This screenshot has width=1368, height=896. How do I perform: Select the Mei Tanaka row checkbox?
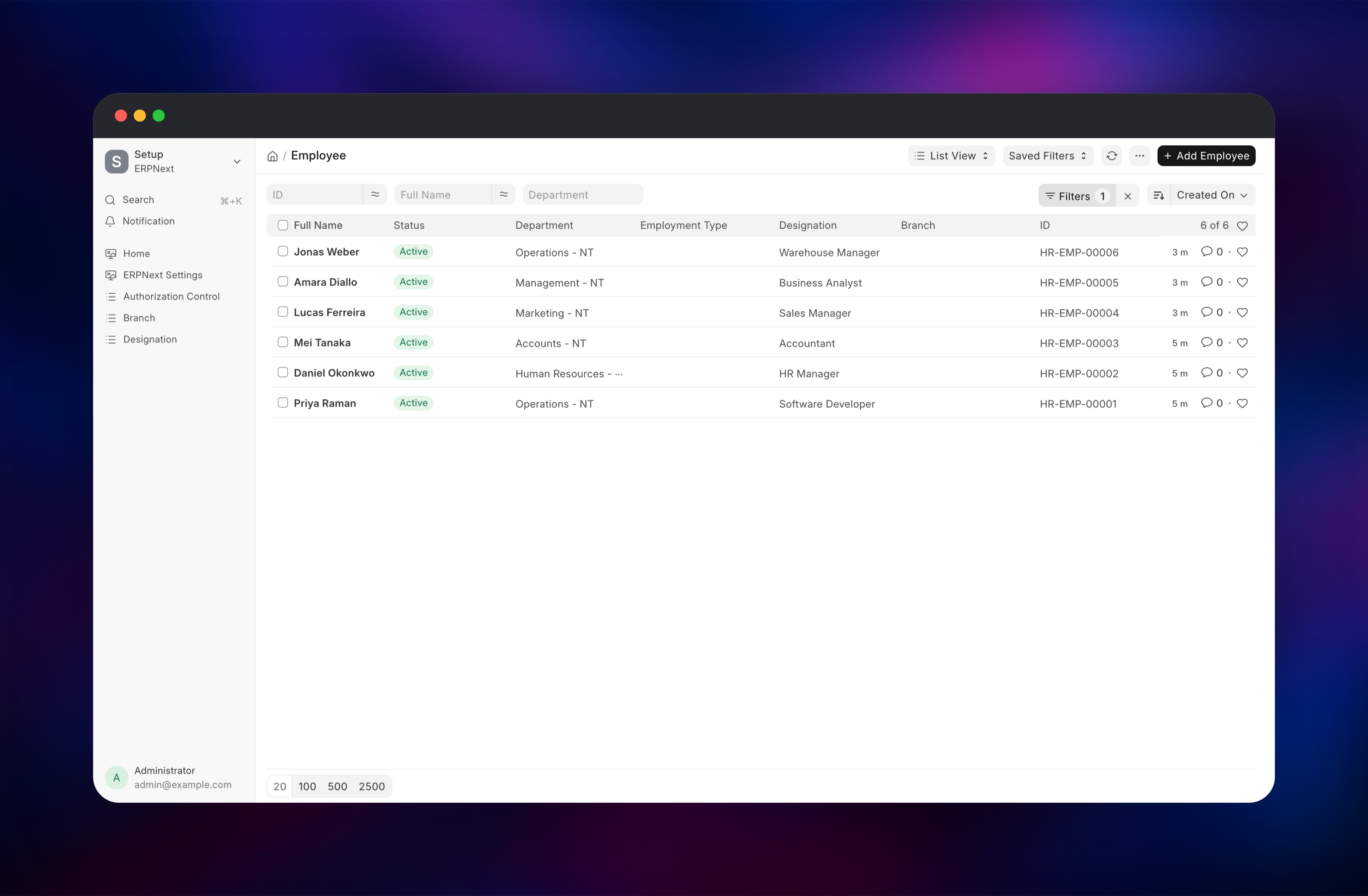tap(283, 342)
